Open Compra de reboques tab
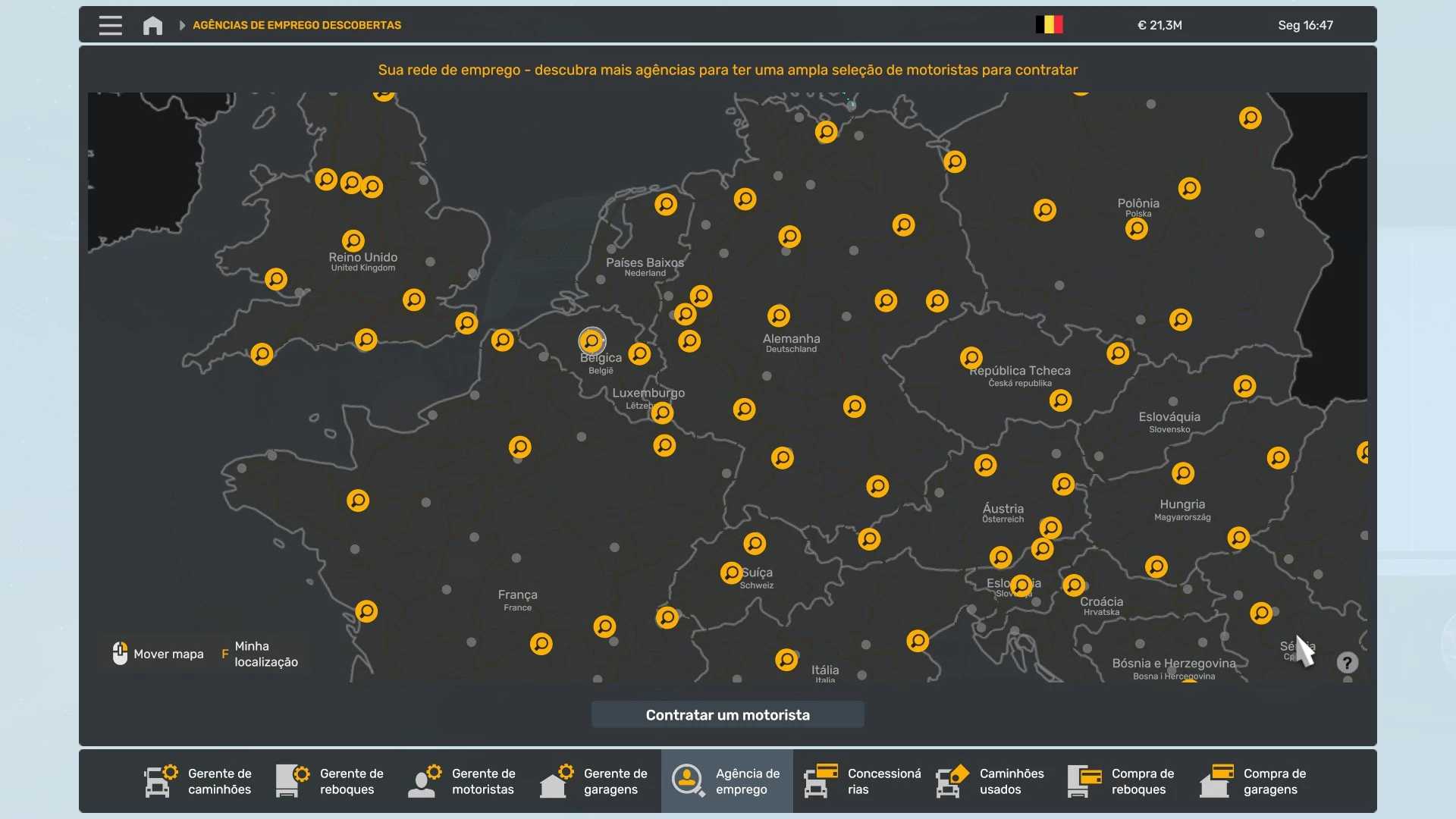Image resolution: width=1456 pixels, height=819 pixels. click(x=1122, y=781)
